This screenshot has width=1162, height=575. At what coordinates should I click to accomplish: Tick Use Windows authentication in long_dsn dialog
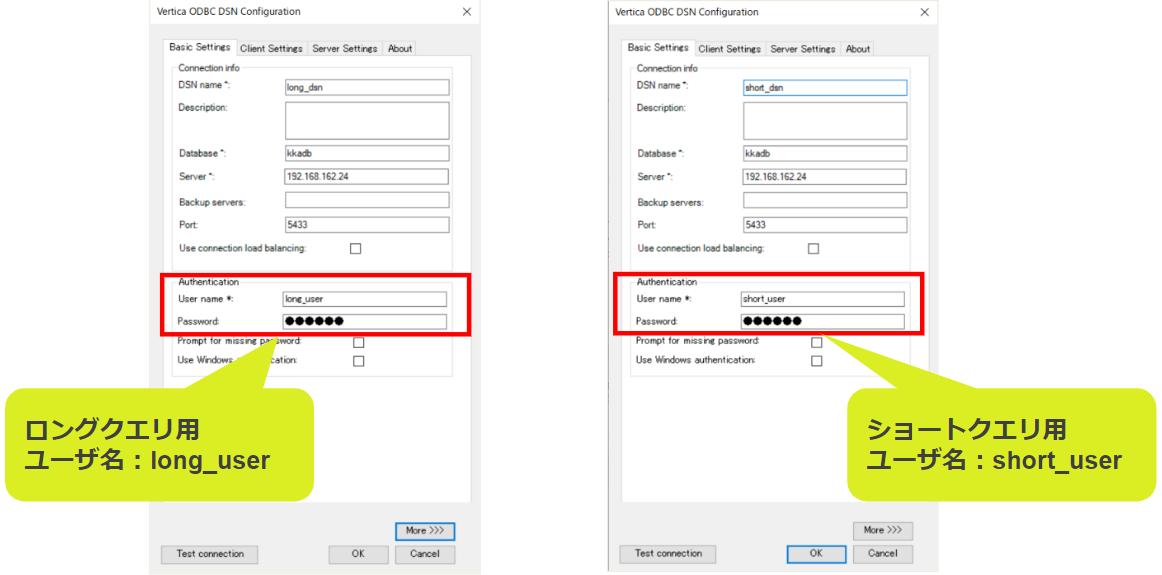(358, 361)
